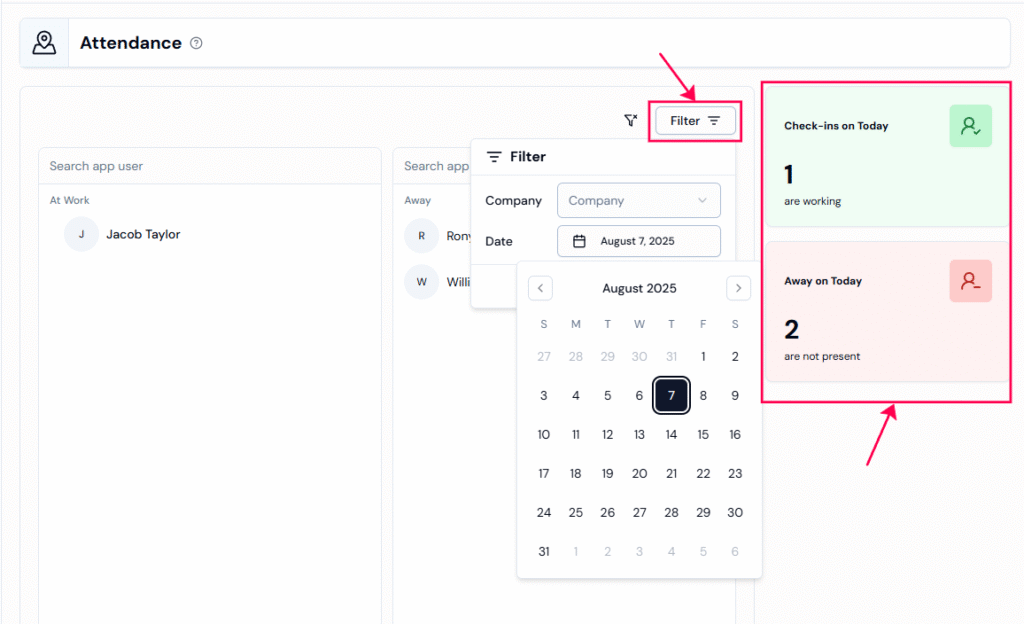Select the highlighted date 7
1024x624 pixels.
pos(671,395)
